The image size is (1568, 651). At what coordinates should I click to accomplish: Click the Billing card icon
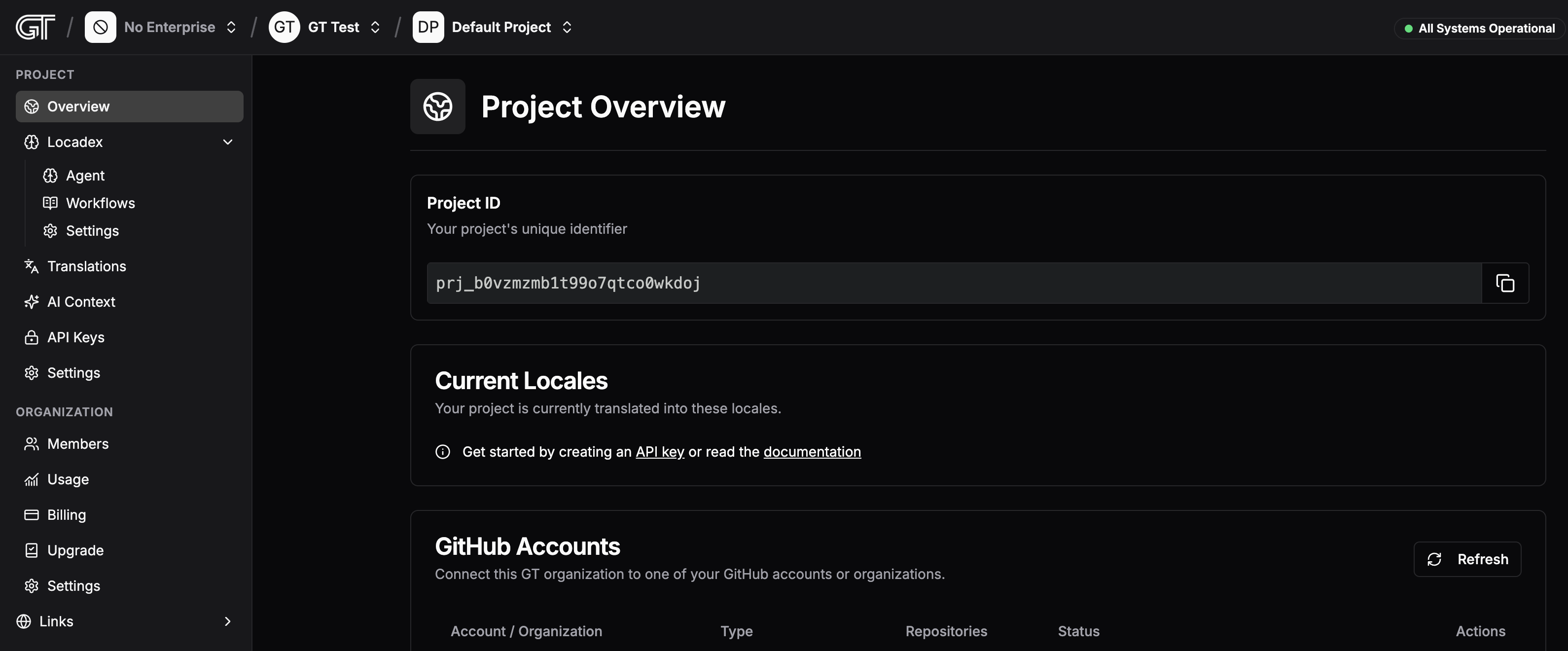[x=32, y=514]
